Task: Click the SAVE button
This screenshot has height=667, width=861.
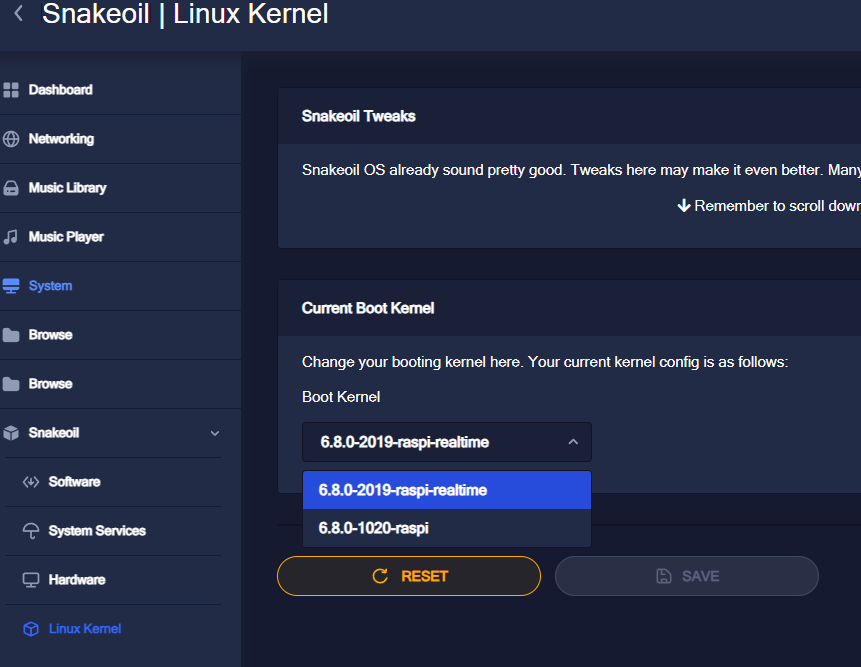Action: click(x=686, y=576)
